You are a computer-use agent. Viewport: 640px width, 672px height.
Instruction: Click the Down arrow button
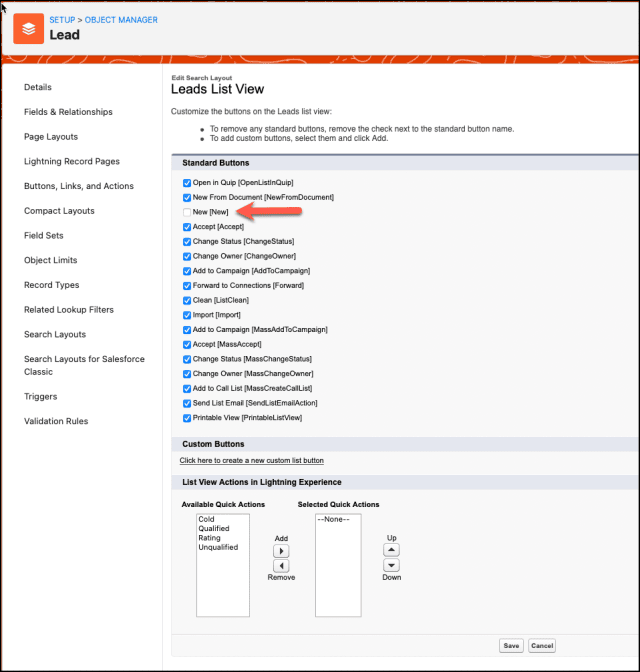pos(392,565)
